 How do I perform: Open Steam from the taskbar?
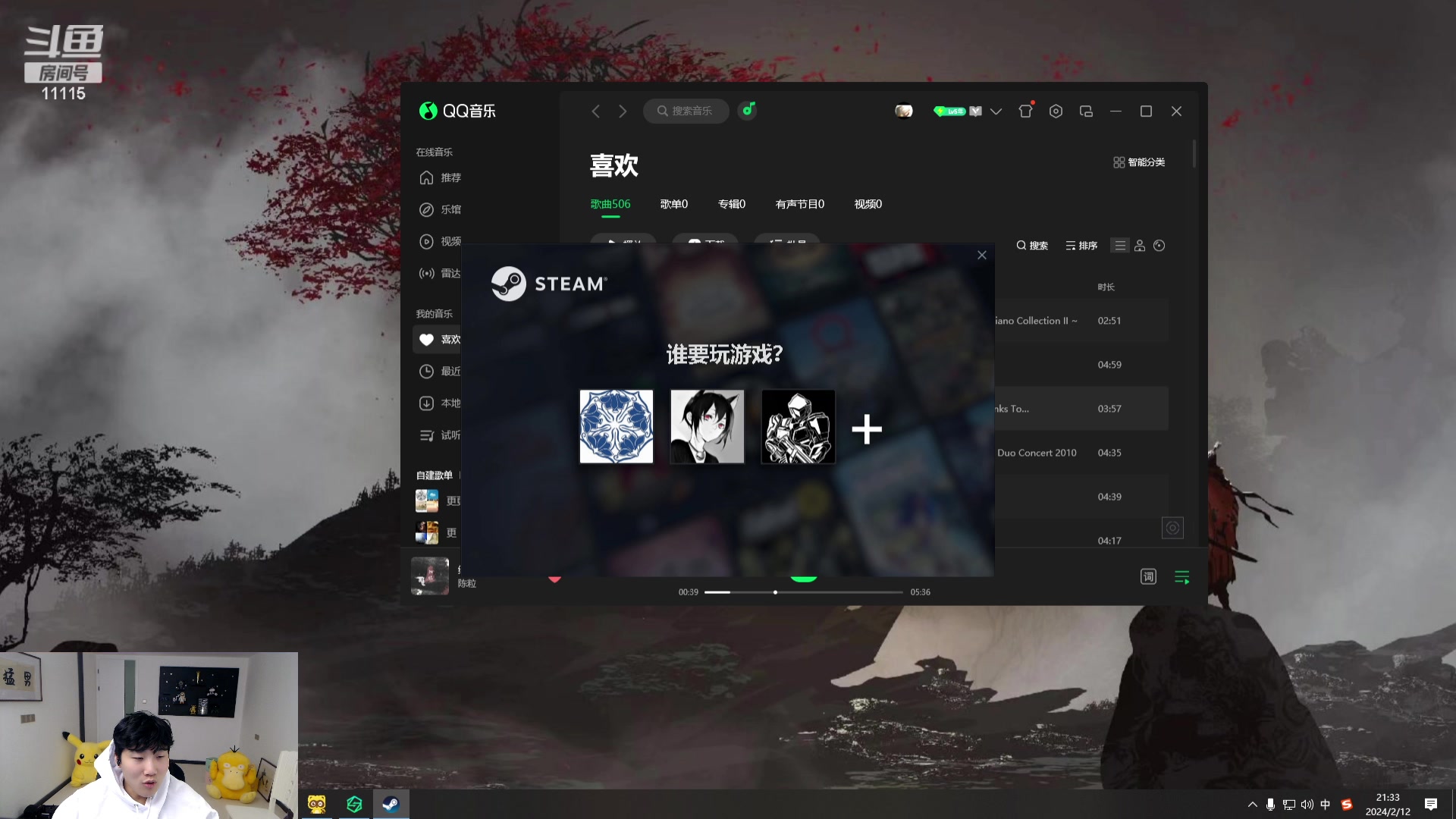[x=391, y=804]
